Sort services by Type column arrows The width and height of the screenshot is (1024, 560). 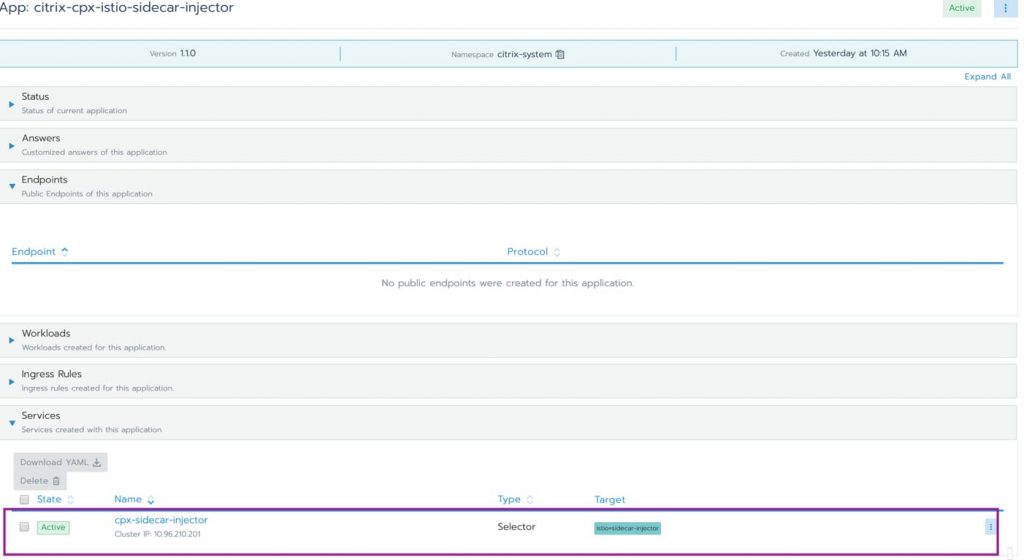pos(530,499)
